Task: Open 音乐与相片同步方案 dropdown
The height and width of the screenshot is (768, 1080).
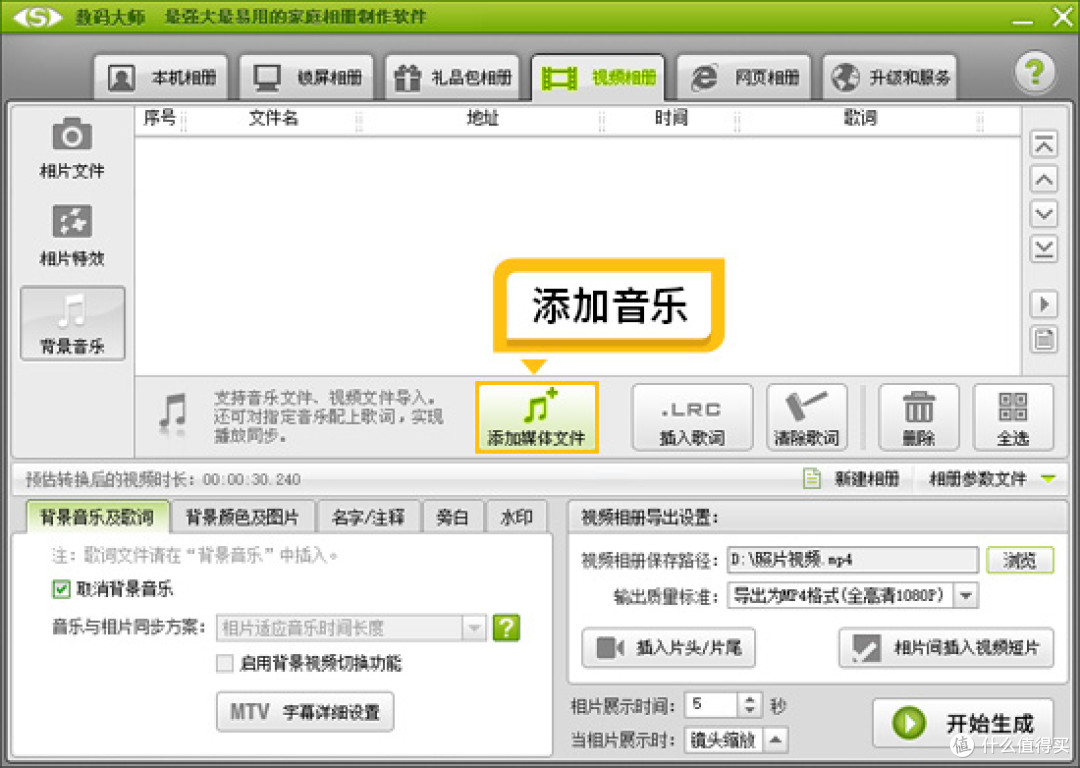Action: (351, 627)
